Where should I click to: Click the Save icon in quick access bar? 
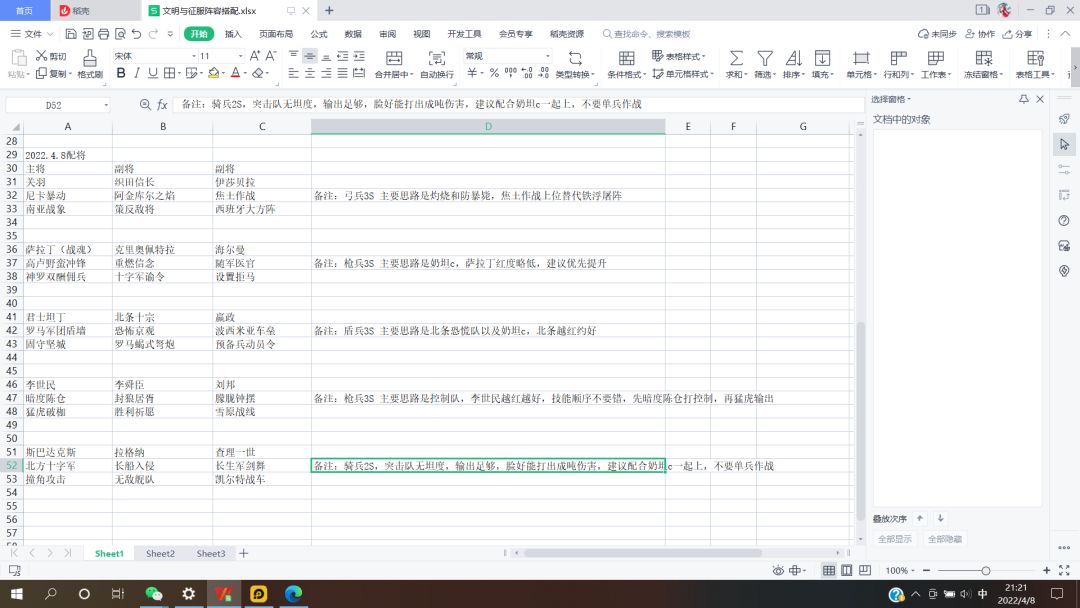coord(71,34)
